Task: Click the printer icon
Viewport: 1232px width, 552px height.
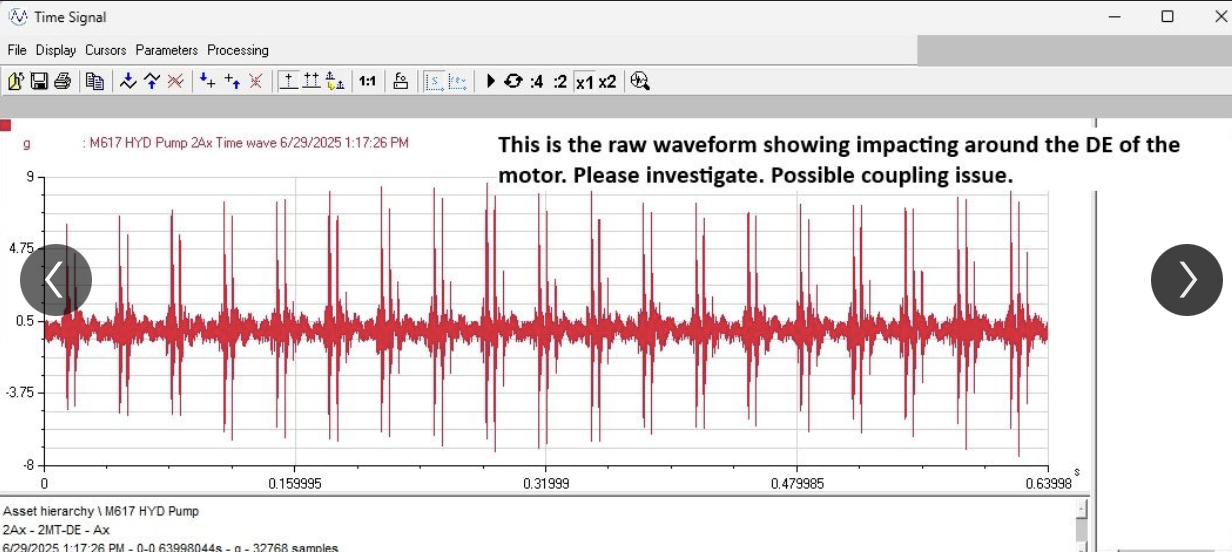Action: click(63, 81)
